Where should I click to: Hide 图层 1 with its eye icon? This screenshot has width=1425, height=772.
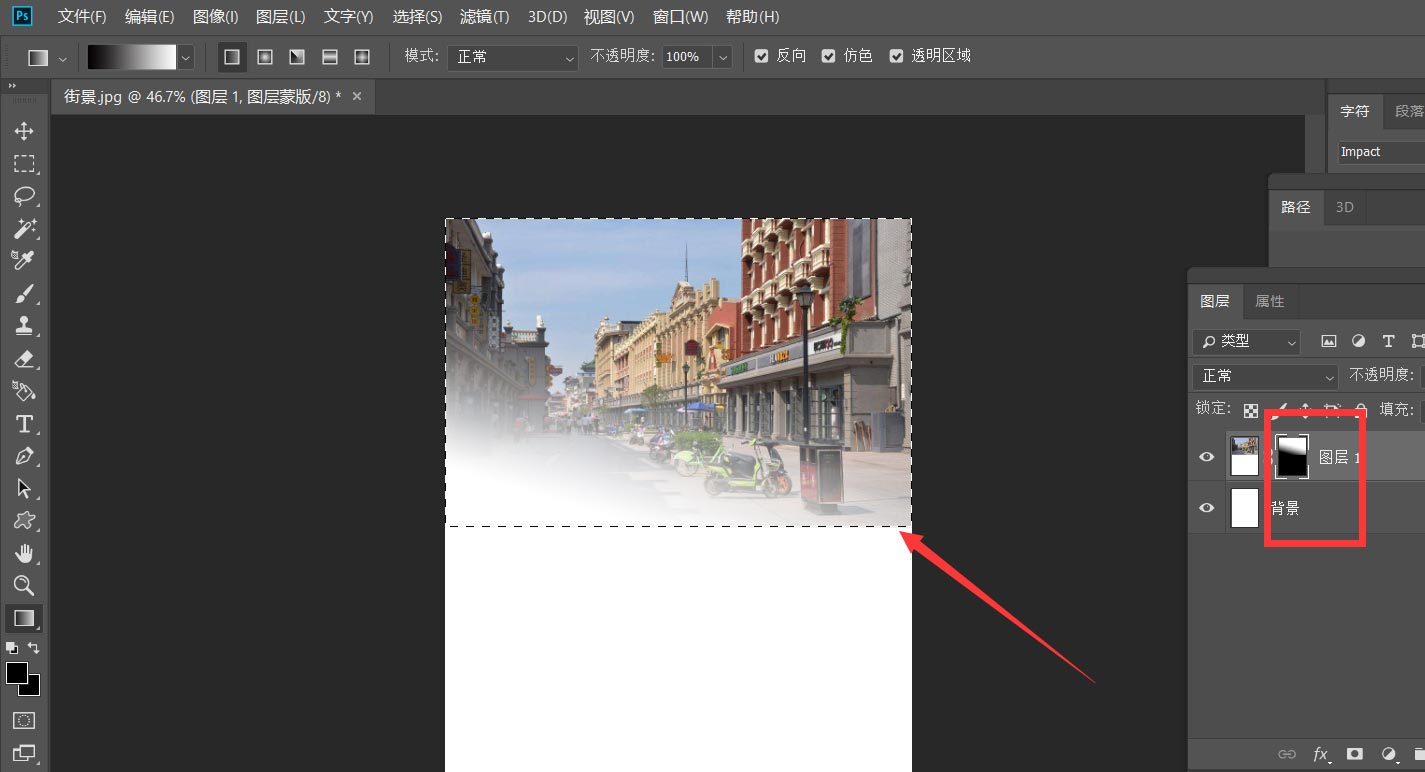click(x=1207, y=457)
